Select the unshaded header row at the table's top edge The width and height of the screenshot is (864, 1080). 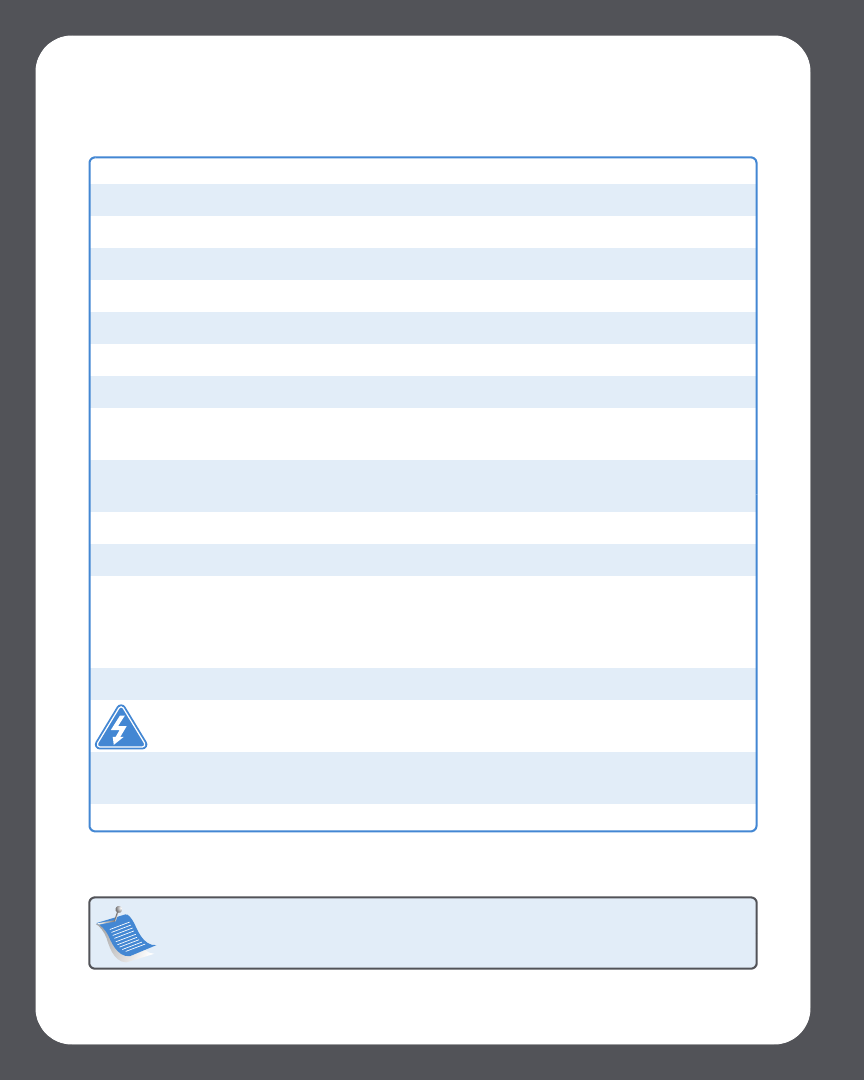coord(423,172)
